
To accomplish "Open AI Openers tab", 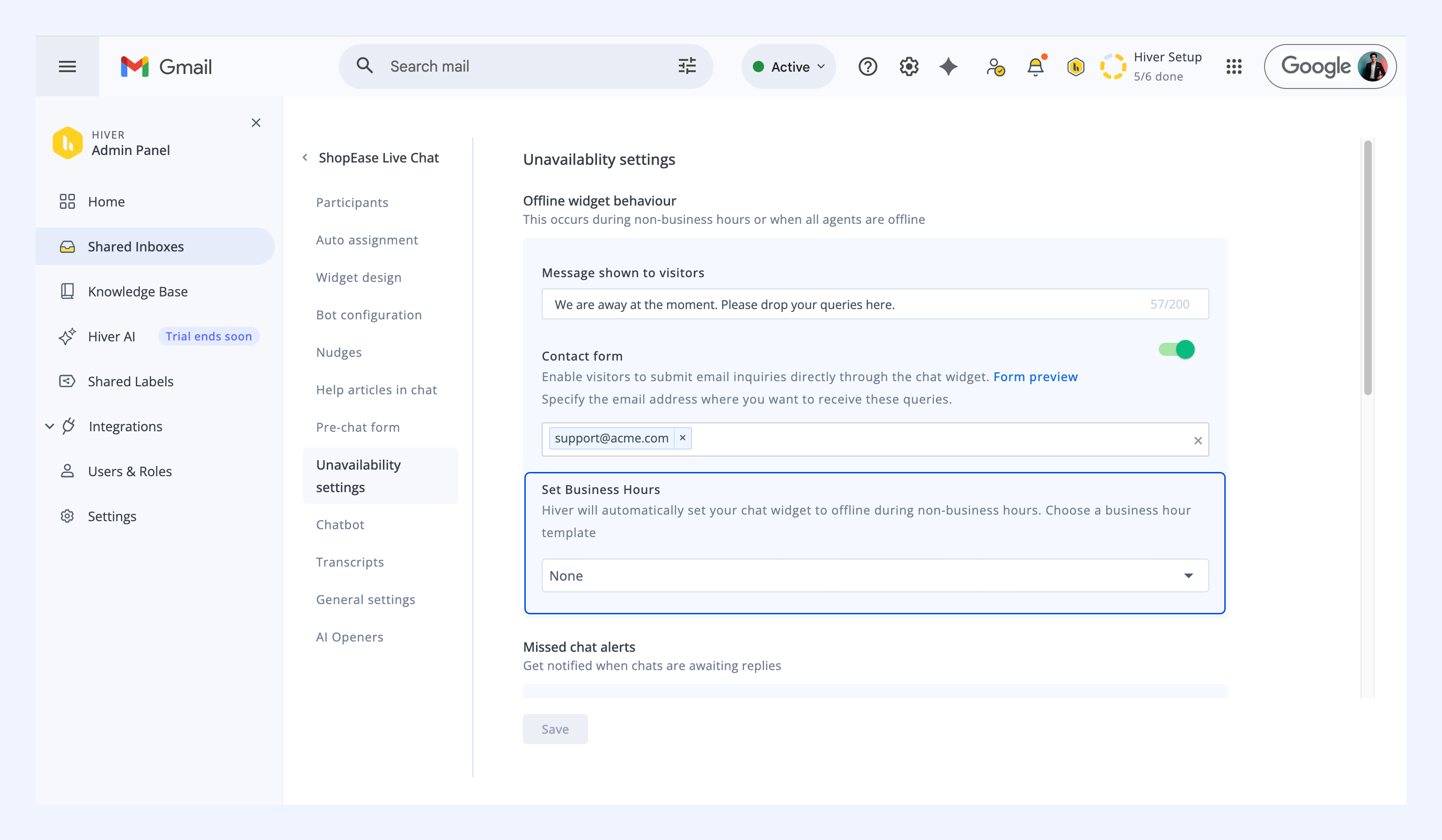I will [349, 637].
